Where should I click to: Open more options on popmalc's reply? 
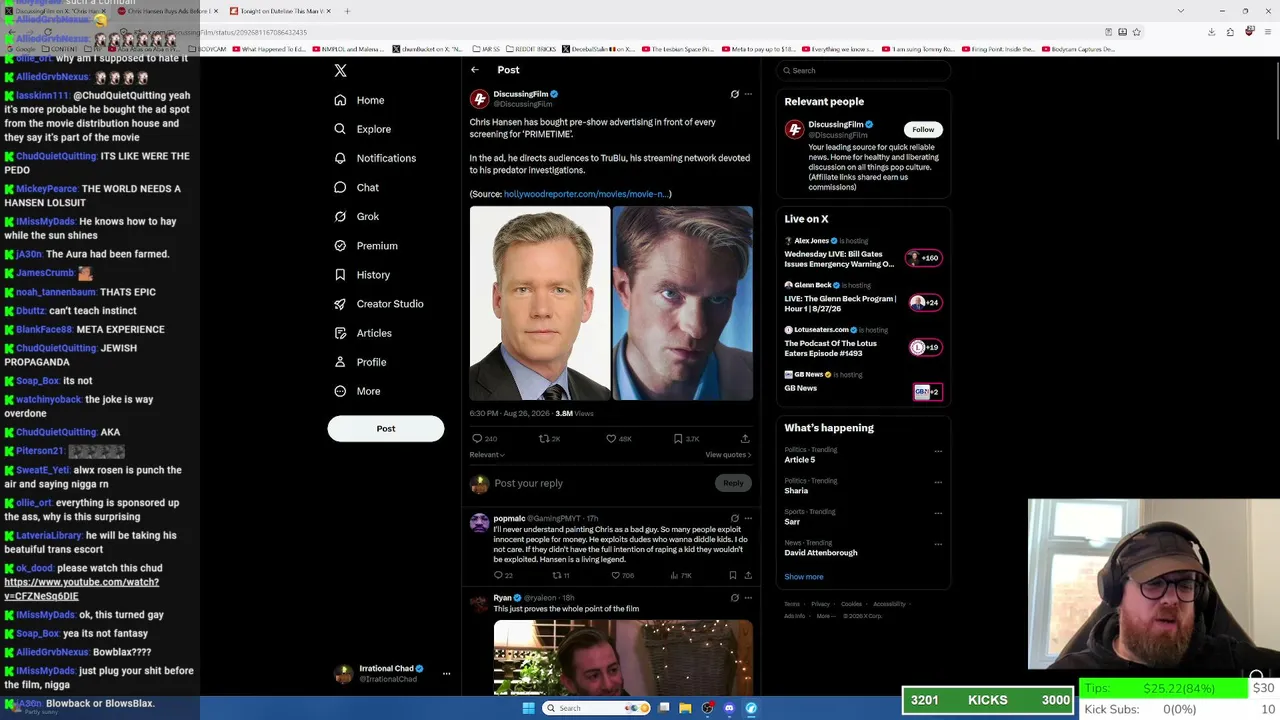coord(748,518)
